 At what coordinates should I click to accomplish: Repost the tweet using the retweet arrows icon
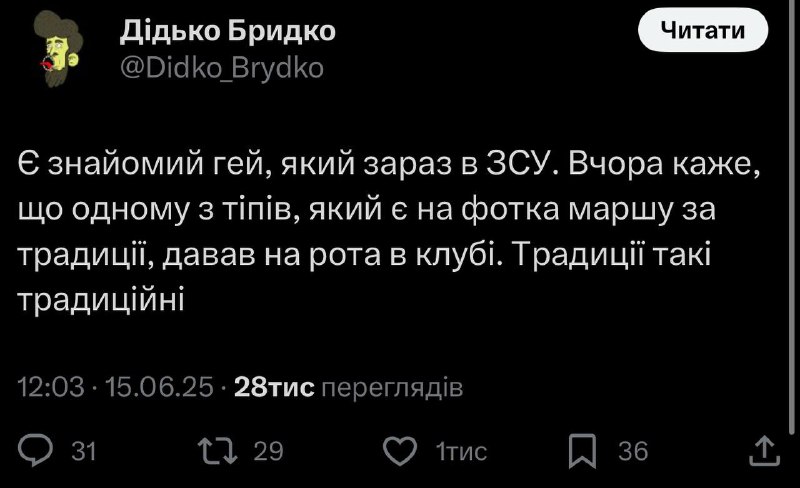(217, 450)
